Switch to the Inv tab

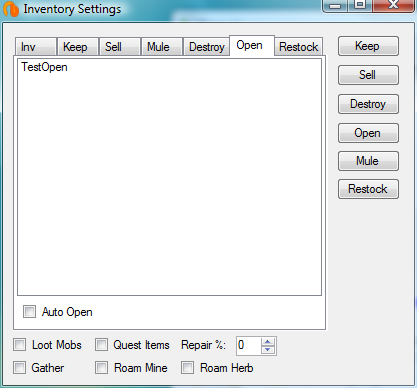pyautogui.click(x=36, y=47)
